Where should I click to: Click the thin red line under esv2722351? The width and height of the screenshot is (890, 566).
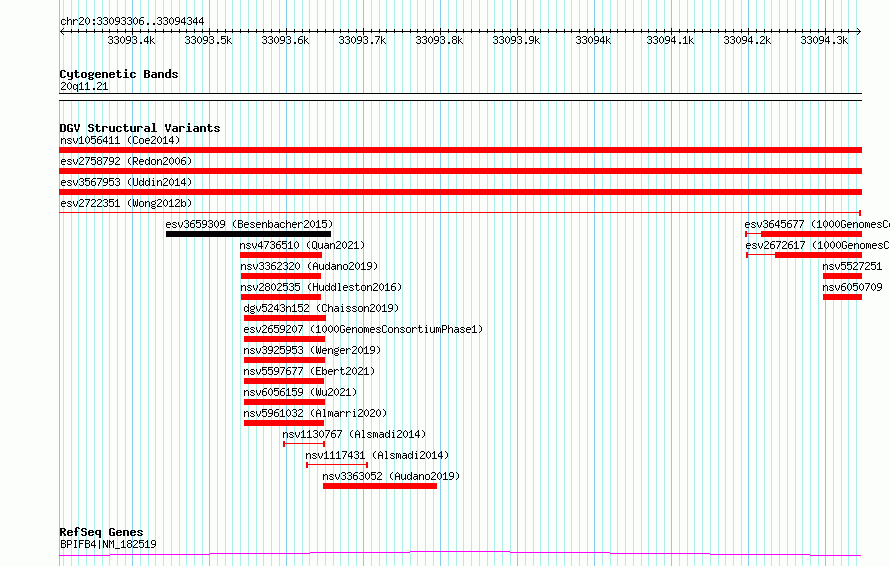[460, 213]
